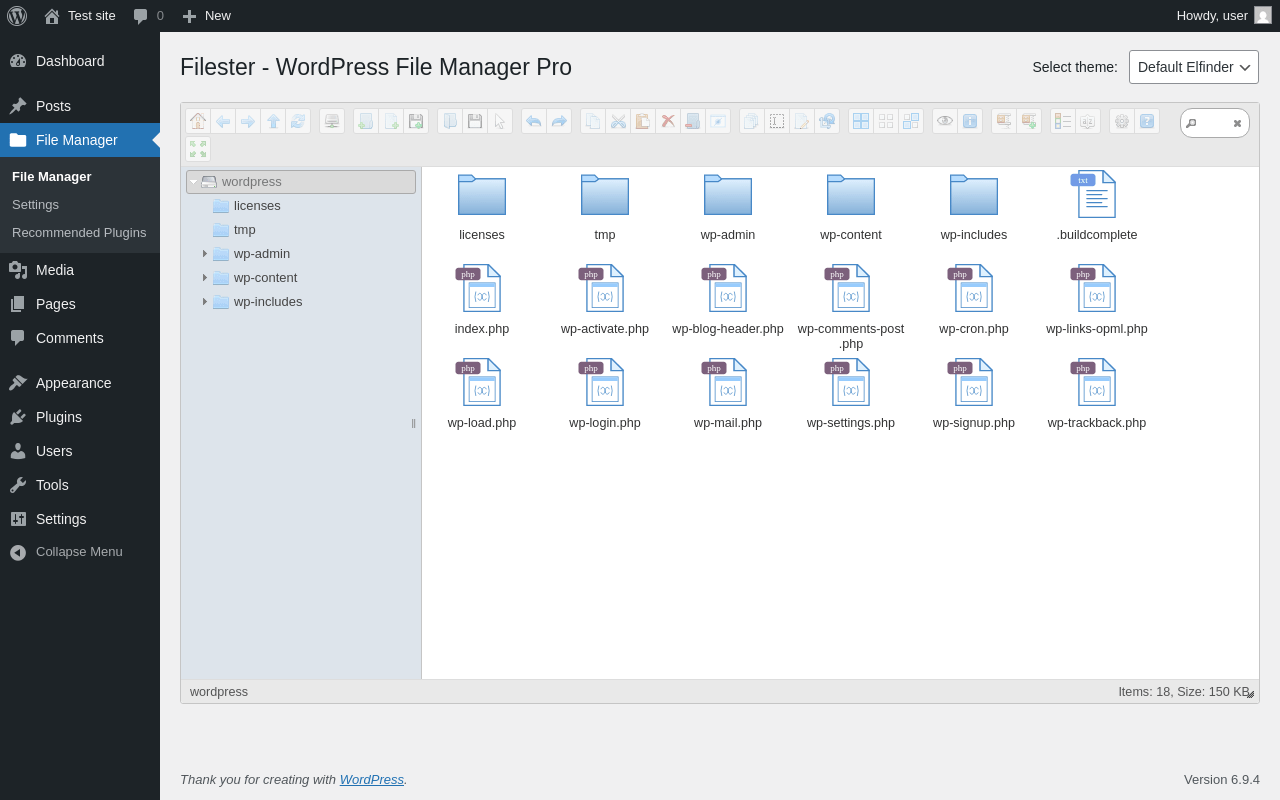Expand the wp-admin tree folder arrow
Image resolution: width=1280 pixels, height=800 pixels.
pos(205,254)
